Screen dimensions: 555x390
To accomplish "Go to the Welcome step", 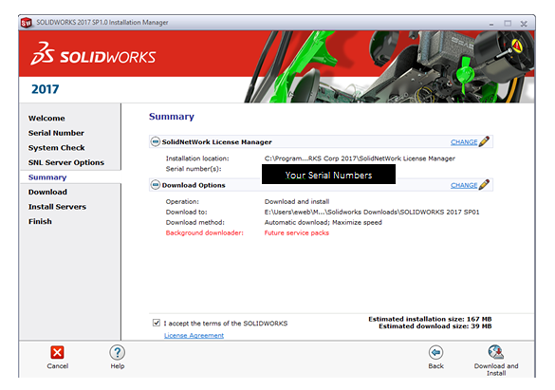I will [47, 118].
